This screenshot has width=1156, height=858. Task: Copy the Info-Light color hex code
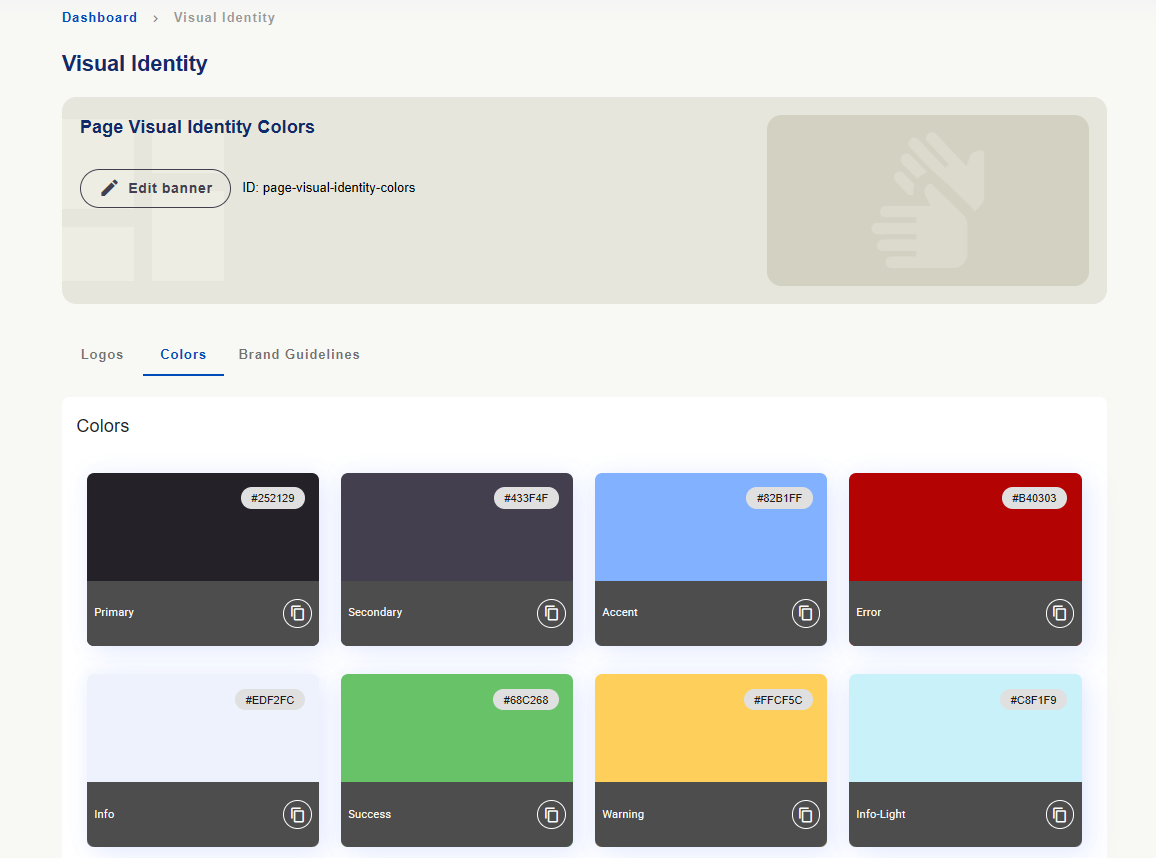click(x=1059, y=815)
